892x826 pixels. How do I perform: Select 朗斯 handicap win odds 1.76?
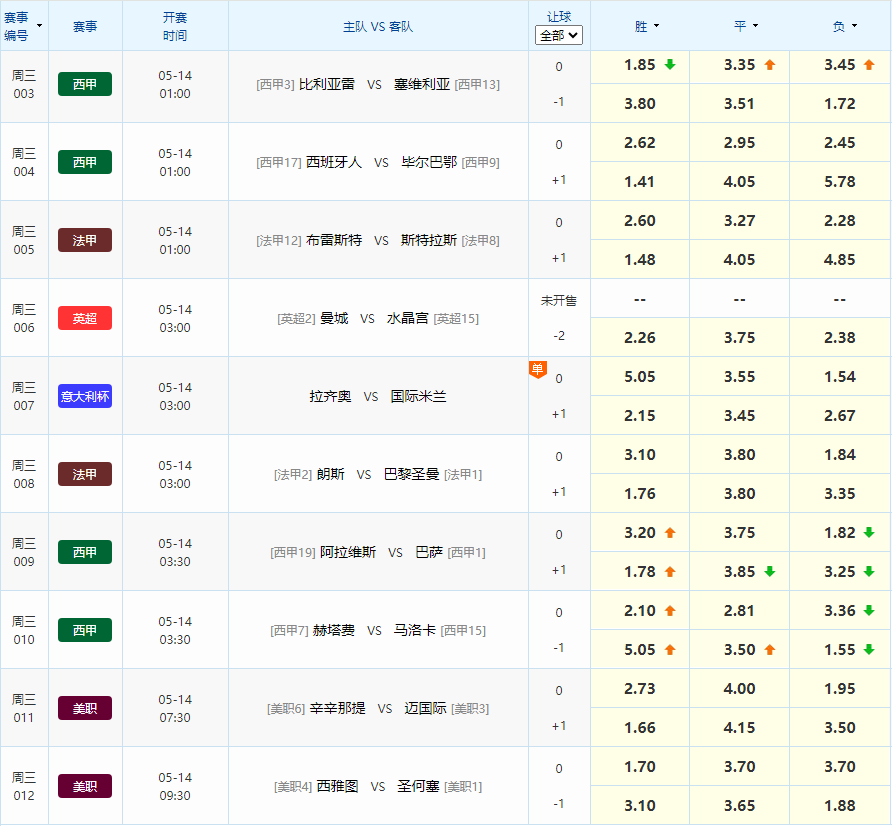(640, 493)
